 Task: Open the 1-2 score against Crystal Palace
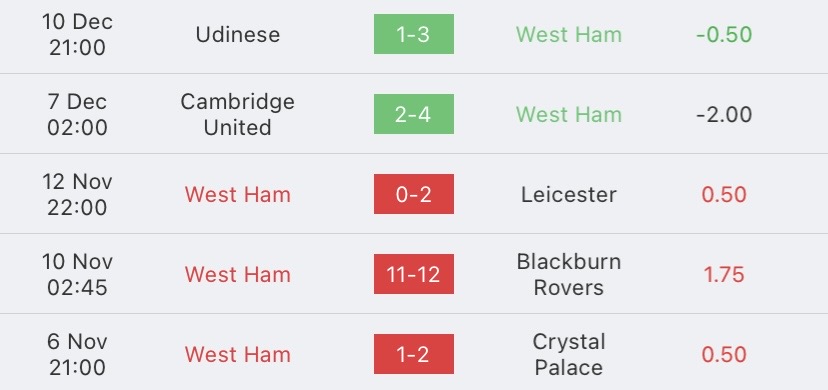(413, 354)
